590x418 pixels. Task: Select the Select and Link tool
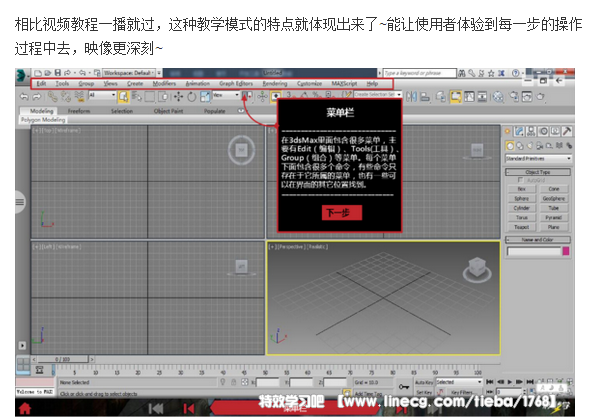[x=53, y=97]
